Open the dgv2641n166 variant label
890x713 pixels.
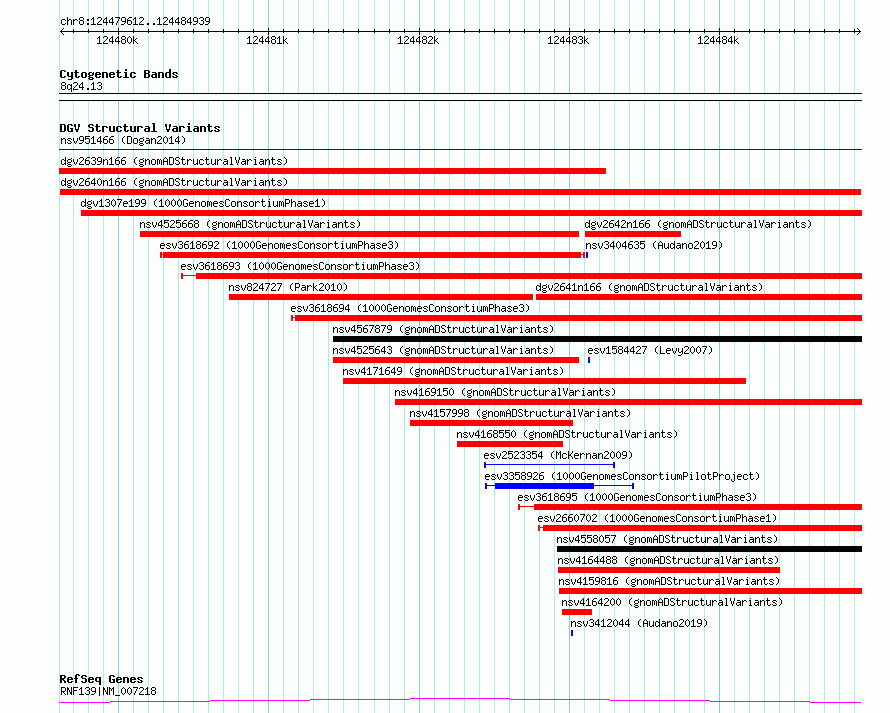(x=649, y=287)
